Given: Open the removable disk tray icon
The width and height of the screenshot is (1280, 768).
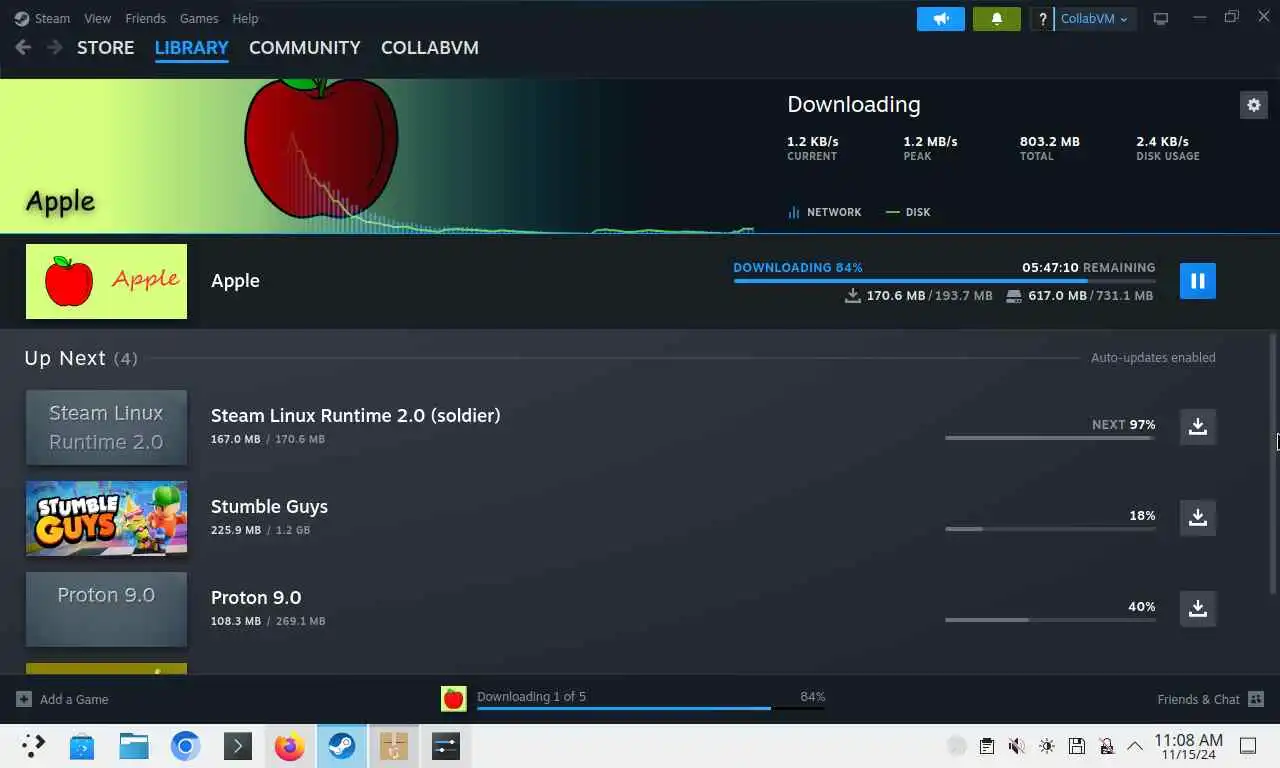Looking at the screenshot, I should point(1076,746).
